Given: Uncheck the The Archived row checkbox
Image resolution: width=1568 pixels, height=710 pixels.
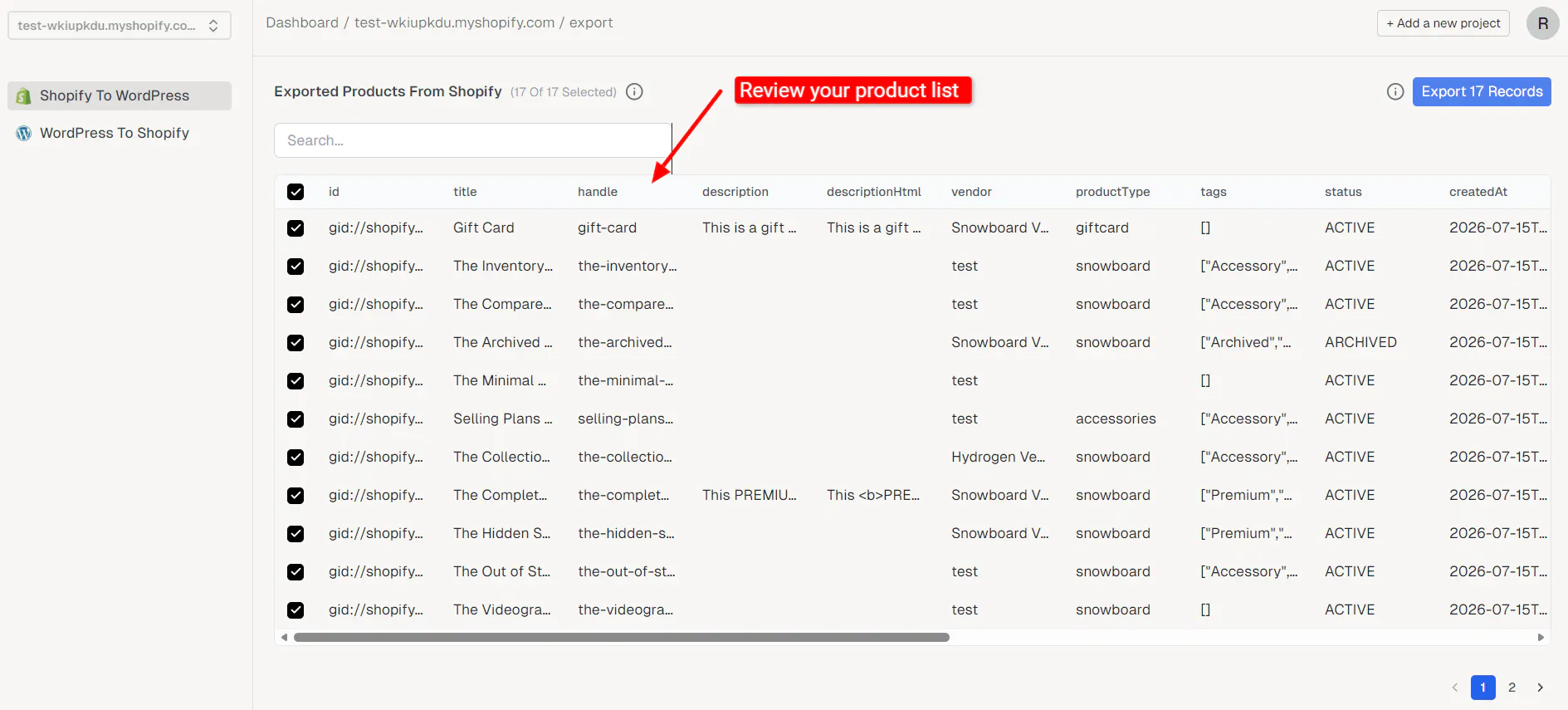Looking at the screenshot, I should (296, 343).
